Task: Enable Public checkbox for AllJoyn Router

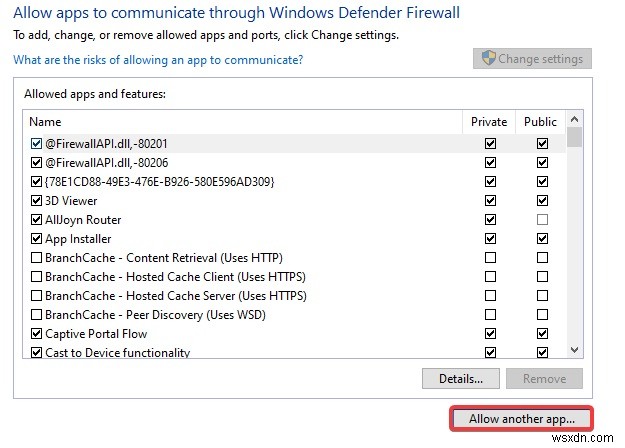Action: pos(542,220)
